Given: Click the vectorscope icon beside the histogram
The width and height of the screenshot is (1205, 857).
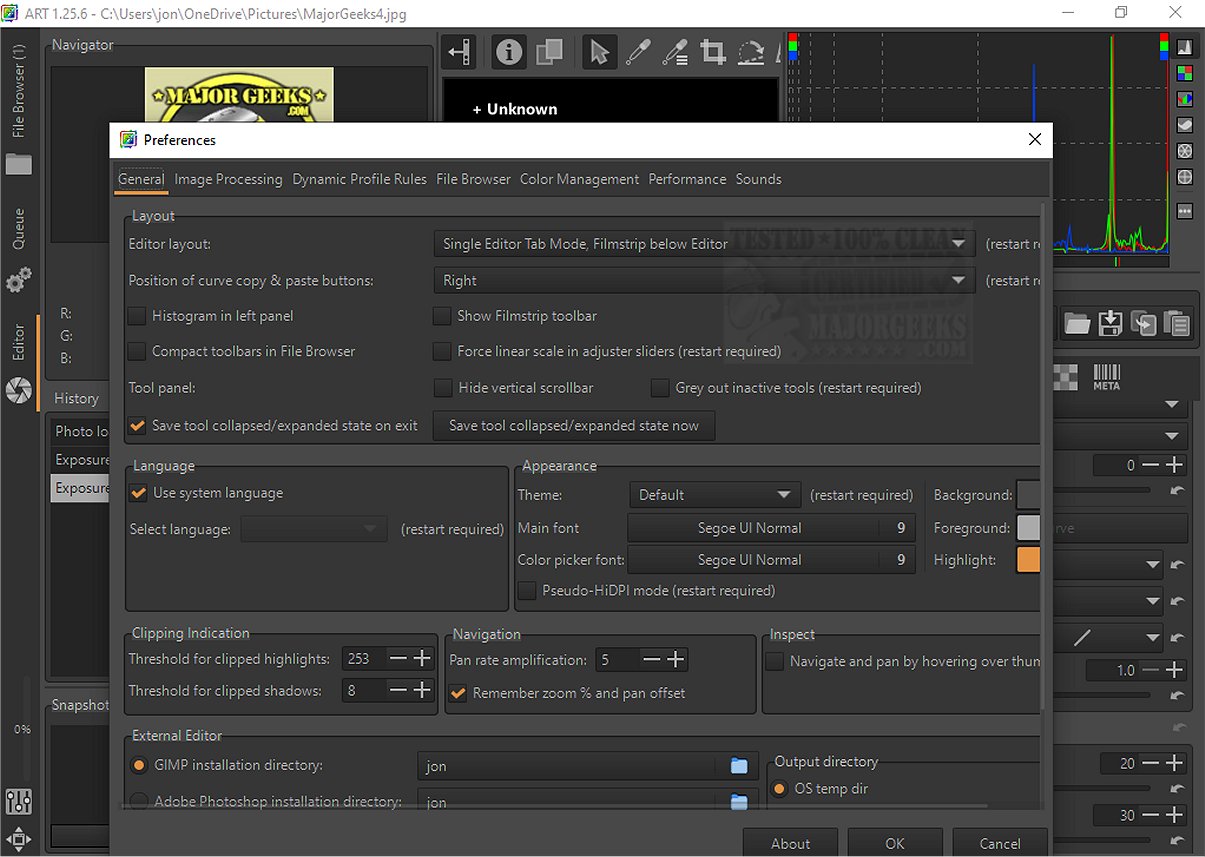Looking at the screenshot, I should tap(1185, 151).
